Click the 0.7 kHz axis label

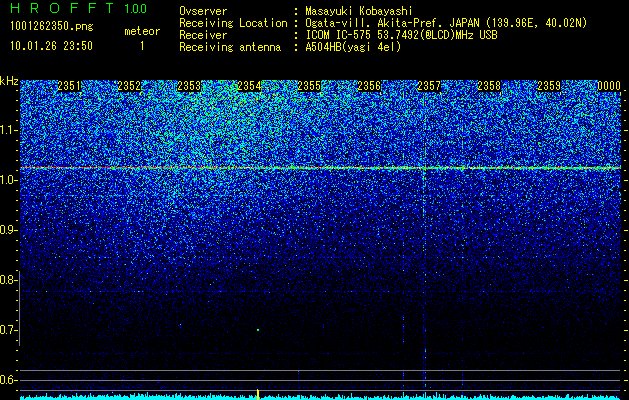pos(7,330)
